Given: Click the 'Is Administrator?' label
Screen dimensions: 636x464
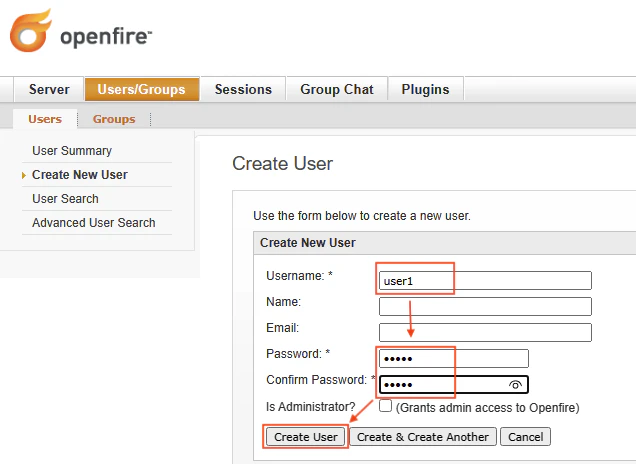Looking at the screenshot, I should pyautogui.click(x=311, y=406).
